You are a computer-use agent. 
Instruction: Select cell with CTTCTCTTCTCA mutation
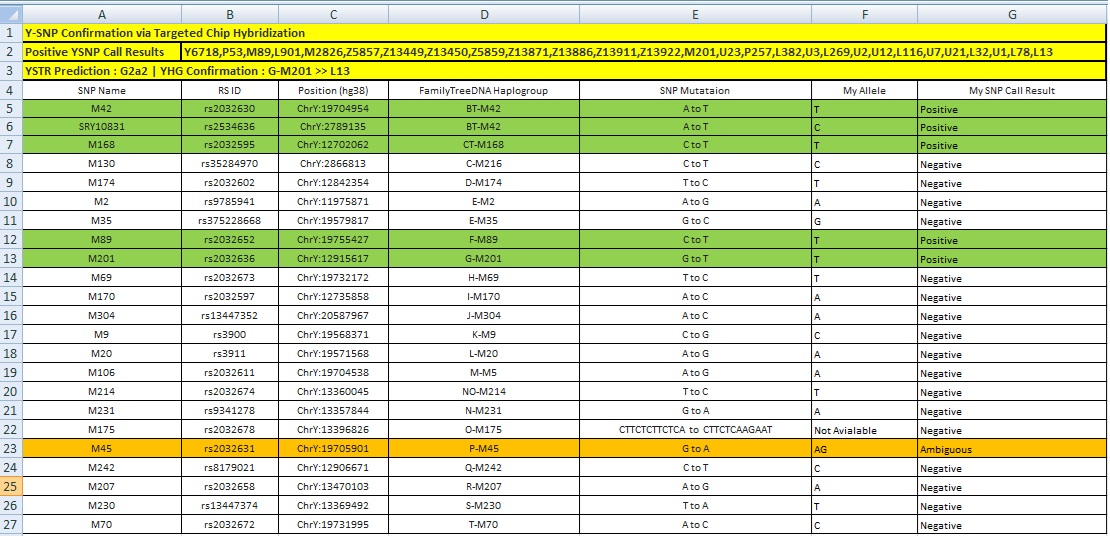[695, 430]
